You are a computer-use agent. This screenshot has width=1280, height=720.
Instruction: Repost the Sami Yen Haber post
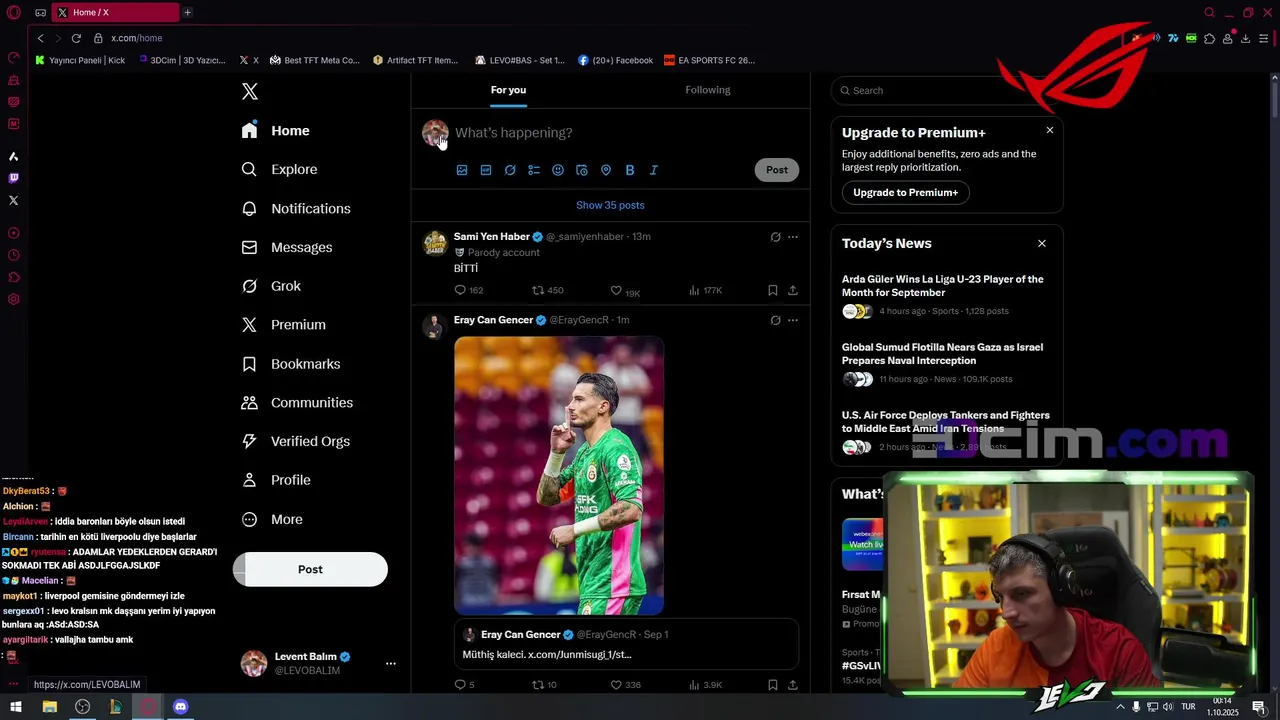coord(548,290)
